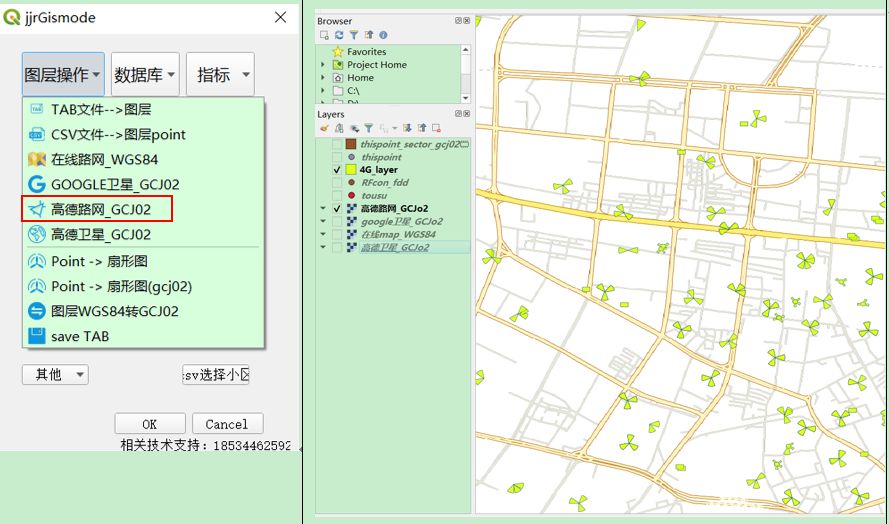Screen dimensions: 889x524
Task: Filter the Layers legend
Action: pyautogui.click(x=369, y=128)
